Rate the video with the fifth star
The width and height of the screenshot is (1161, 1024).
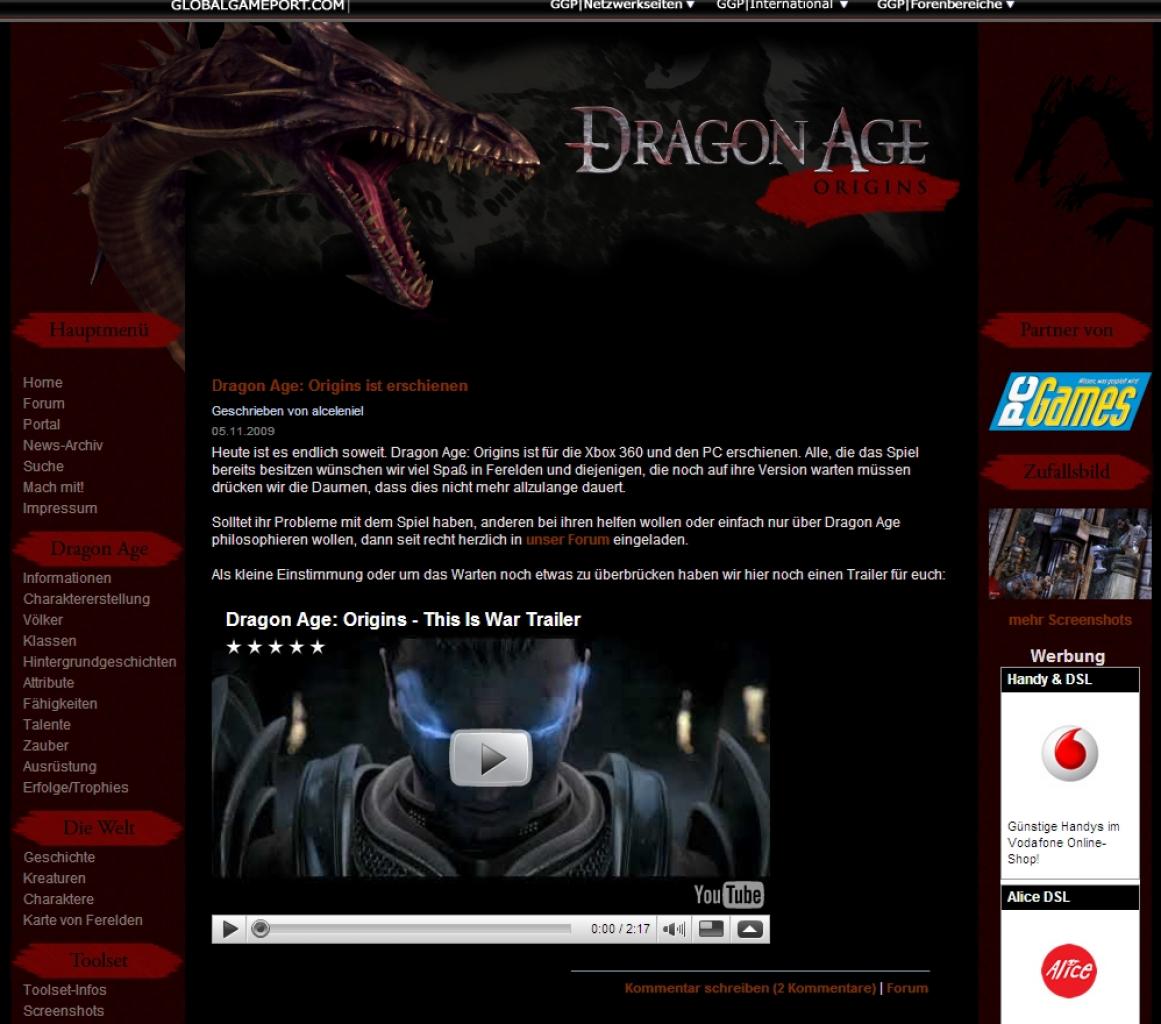[318, 647]
